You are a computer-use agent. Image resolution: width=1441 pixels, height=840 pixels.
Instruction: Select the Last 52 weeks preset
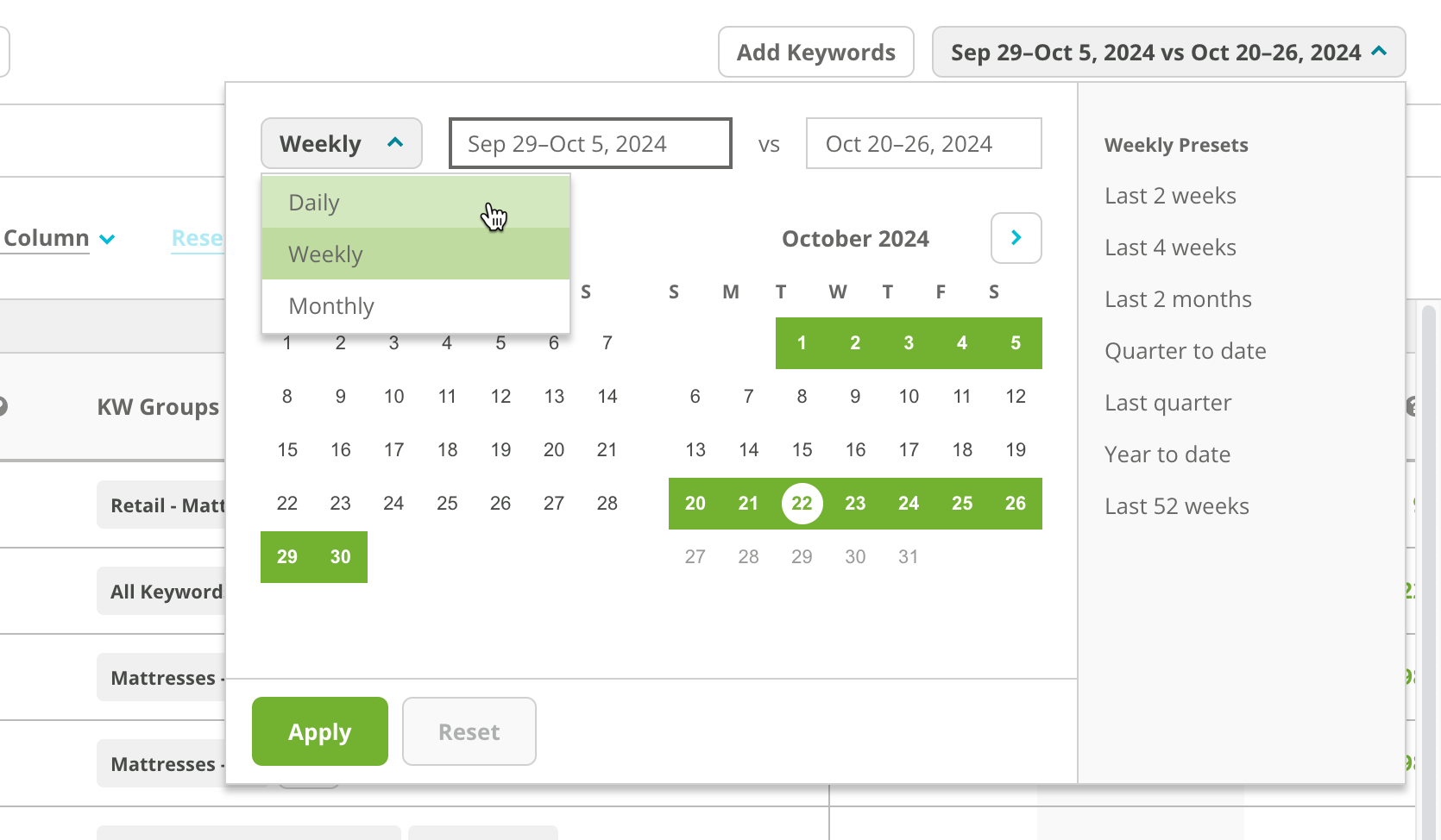point(1177,506)
